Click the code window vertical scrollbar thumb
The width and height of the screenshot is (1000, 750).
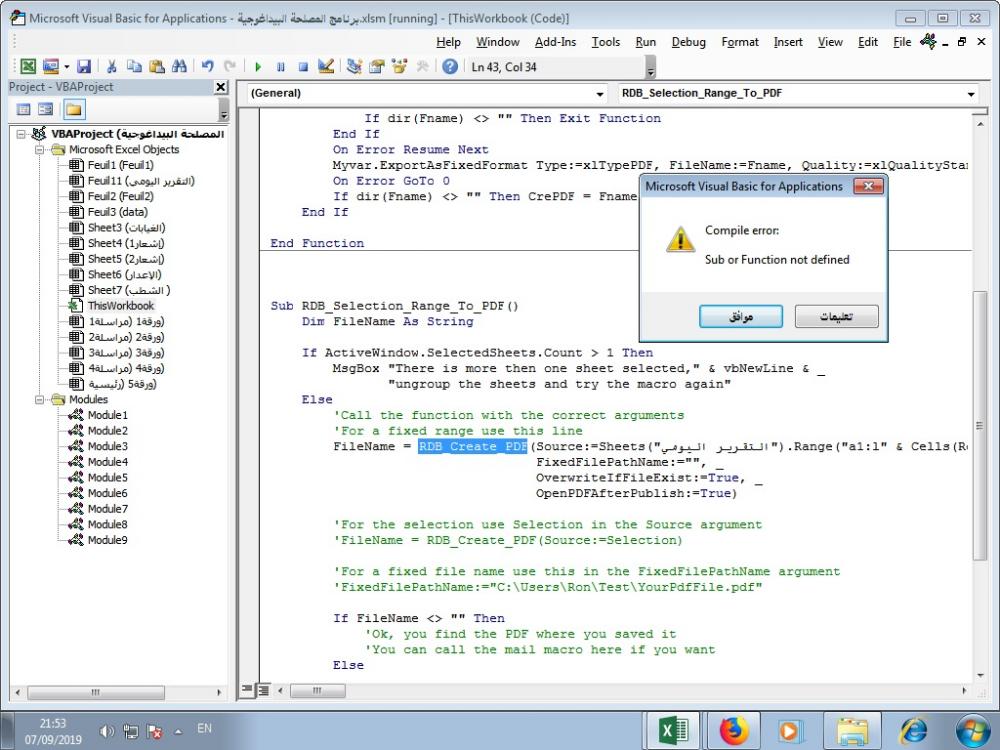tap(980, 425)
